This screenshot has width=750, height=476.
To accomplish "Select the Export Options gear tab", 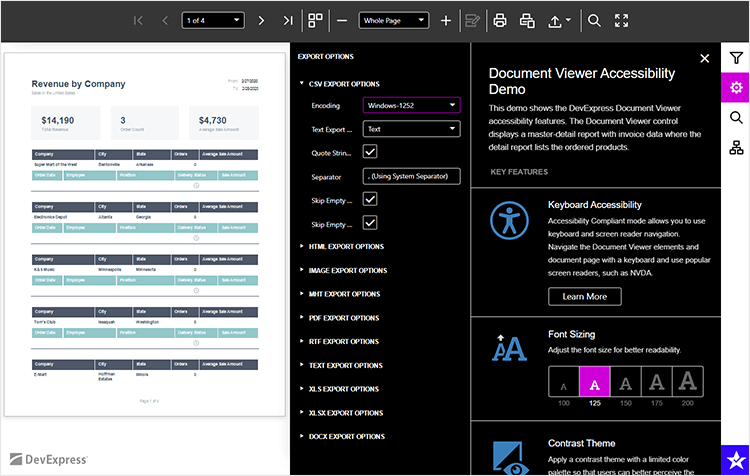I will coord(736,88).
